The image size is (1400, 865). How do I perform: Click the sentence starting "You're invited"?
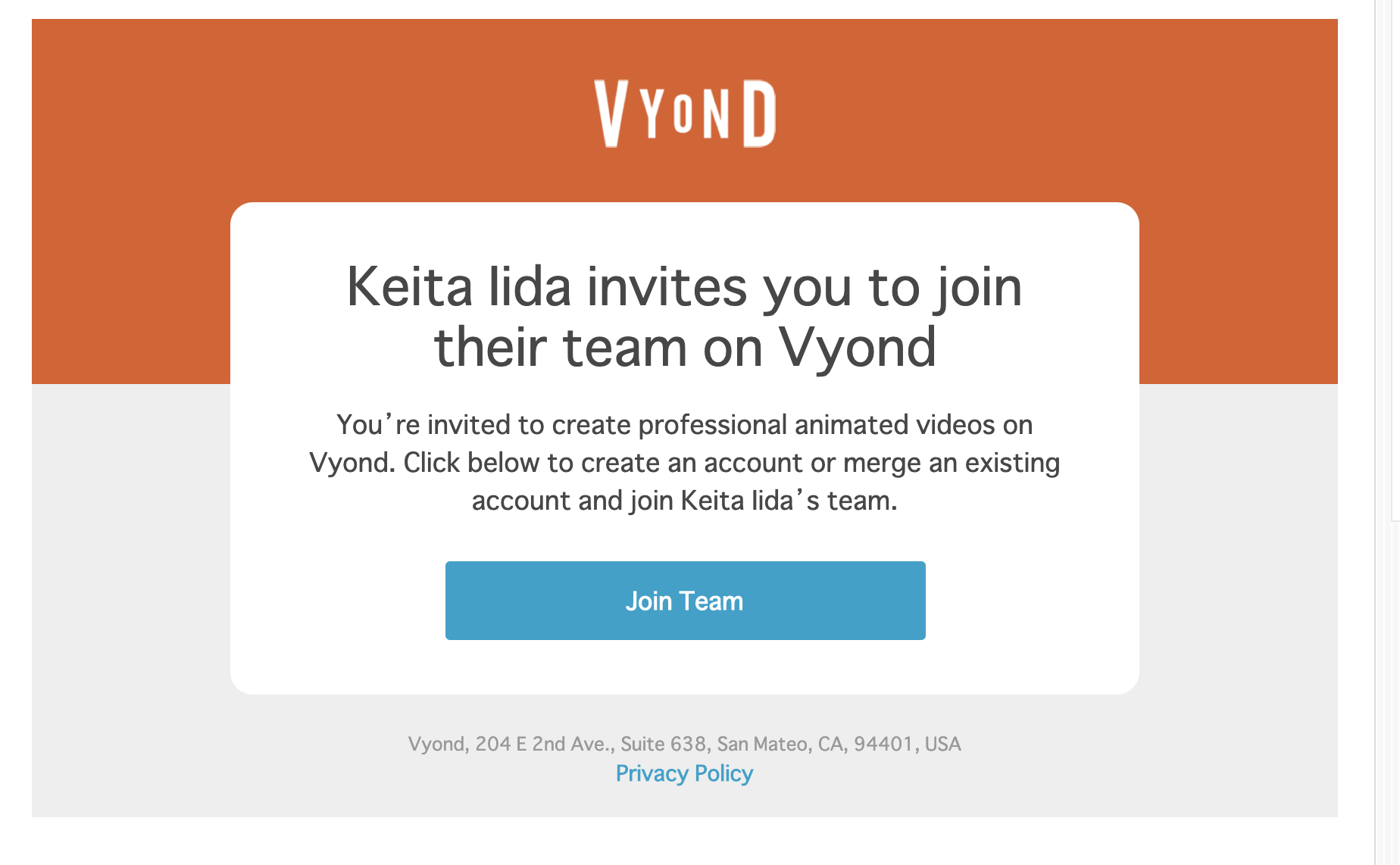[x=685, y=425]
